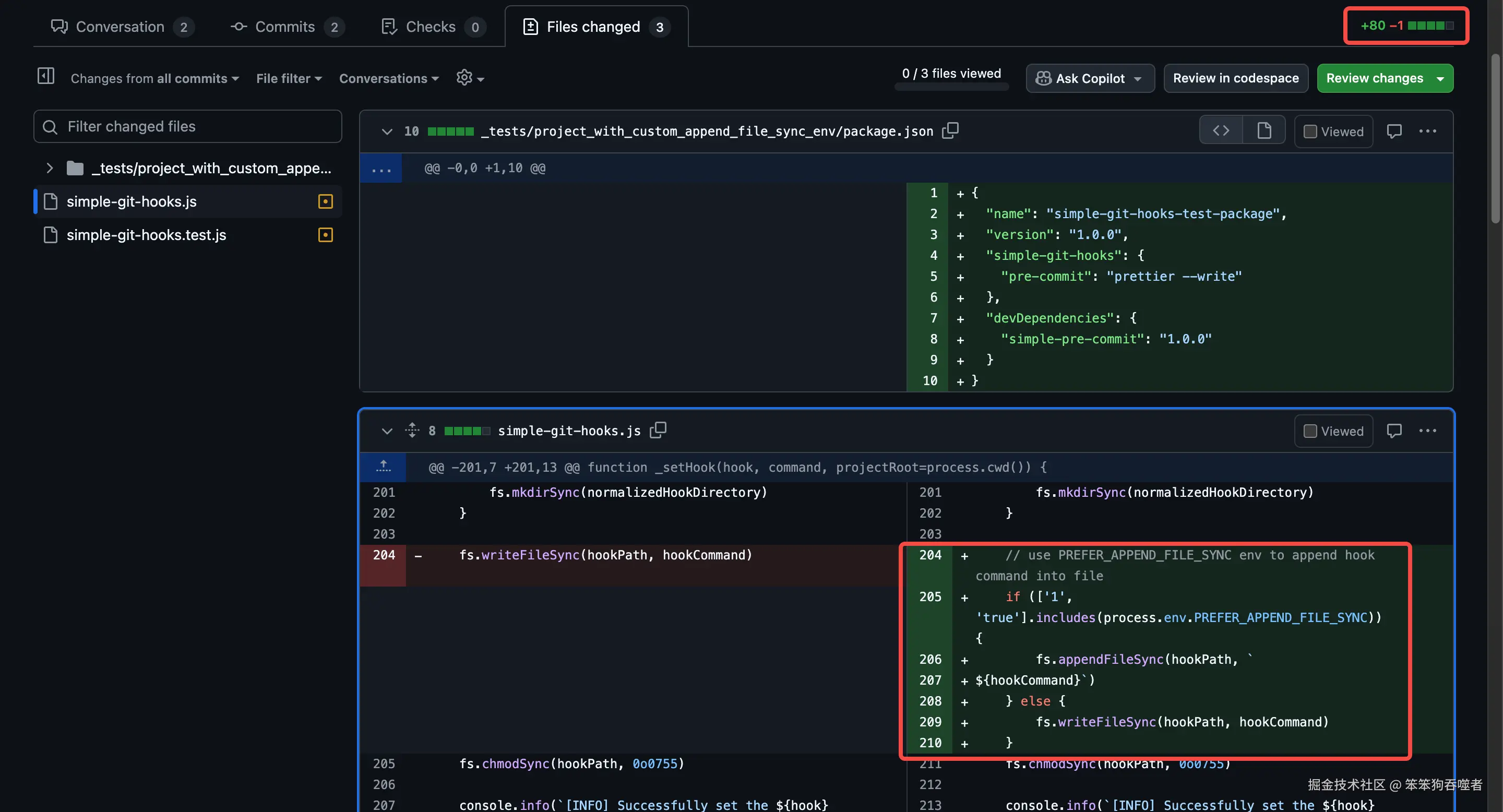
Task: Copy package.json file path icon
Action: pos(950,130)
